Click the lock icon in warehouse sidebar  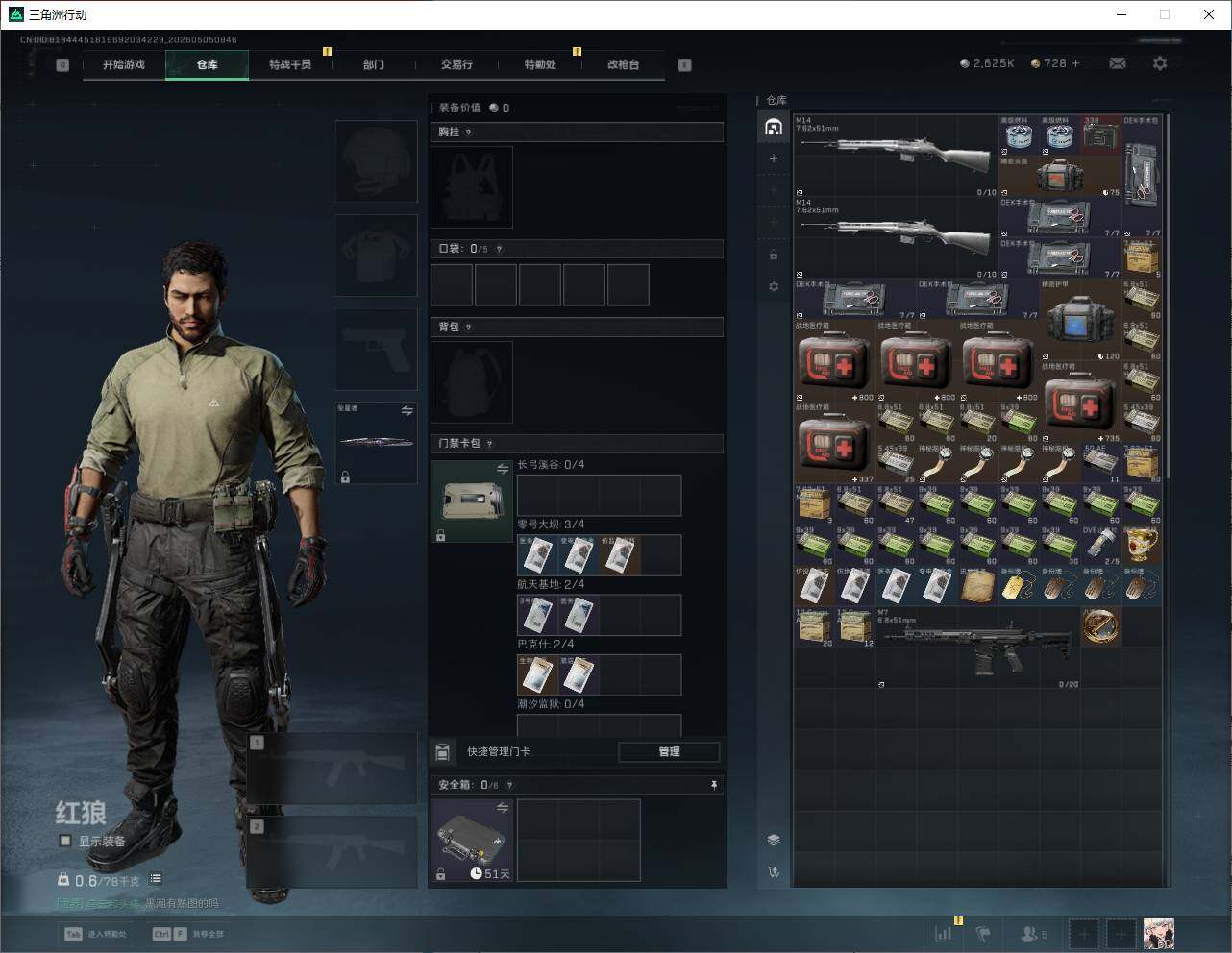point(774,255)
